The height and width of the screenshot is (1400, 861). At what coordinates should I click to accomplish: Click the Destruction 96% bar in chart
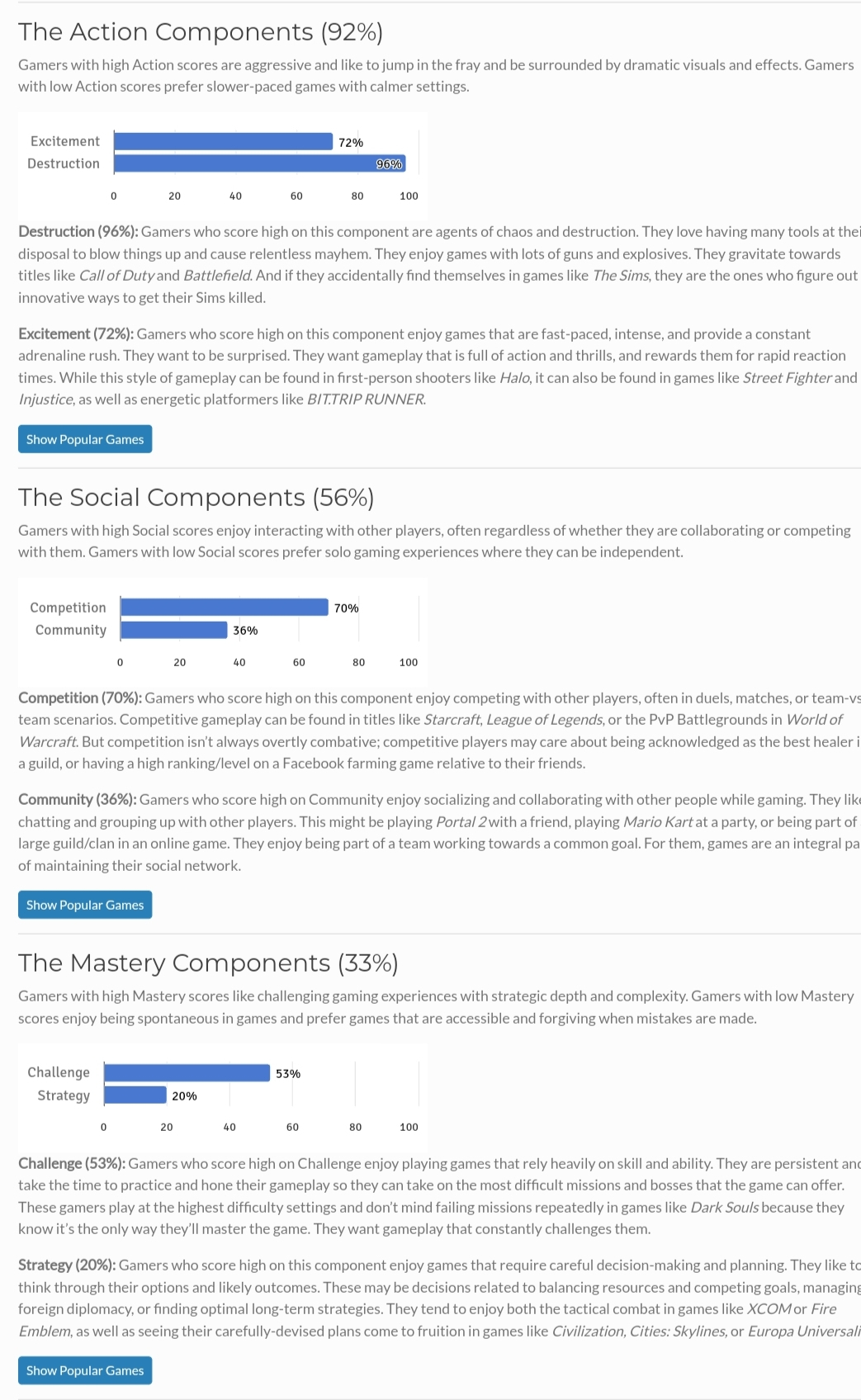[259, 163]
